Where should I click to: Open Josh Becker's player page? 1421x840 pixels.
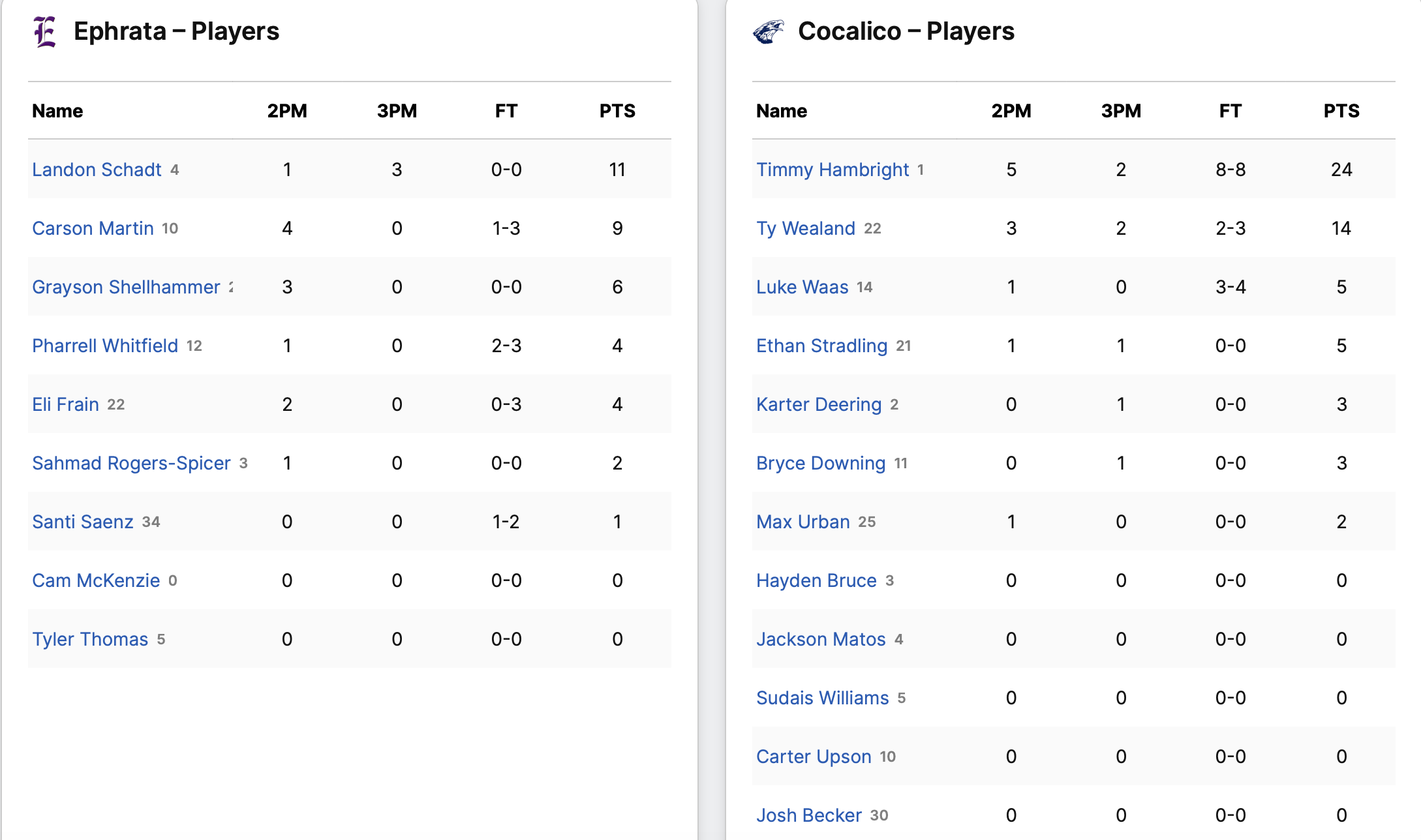(809, 815)
